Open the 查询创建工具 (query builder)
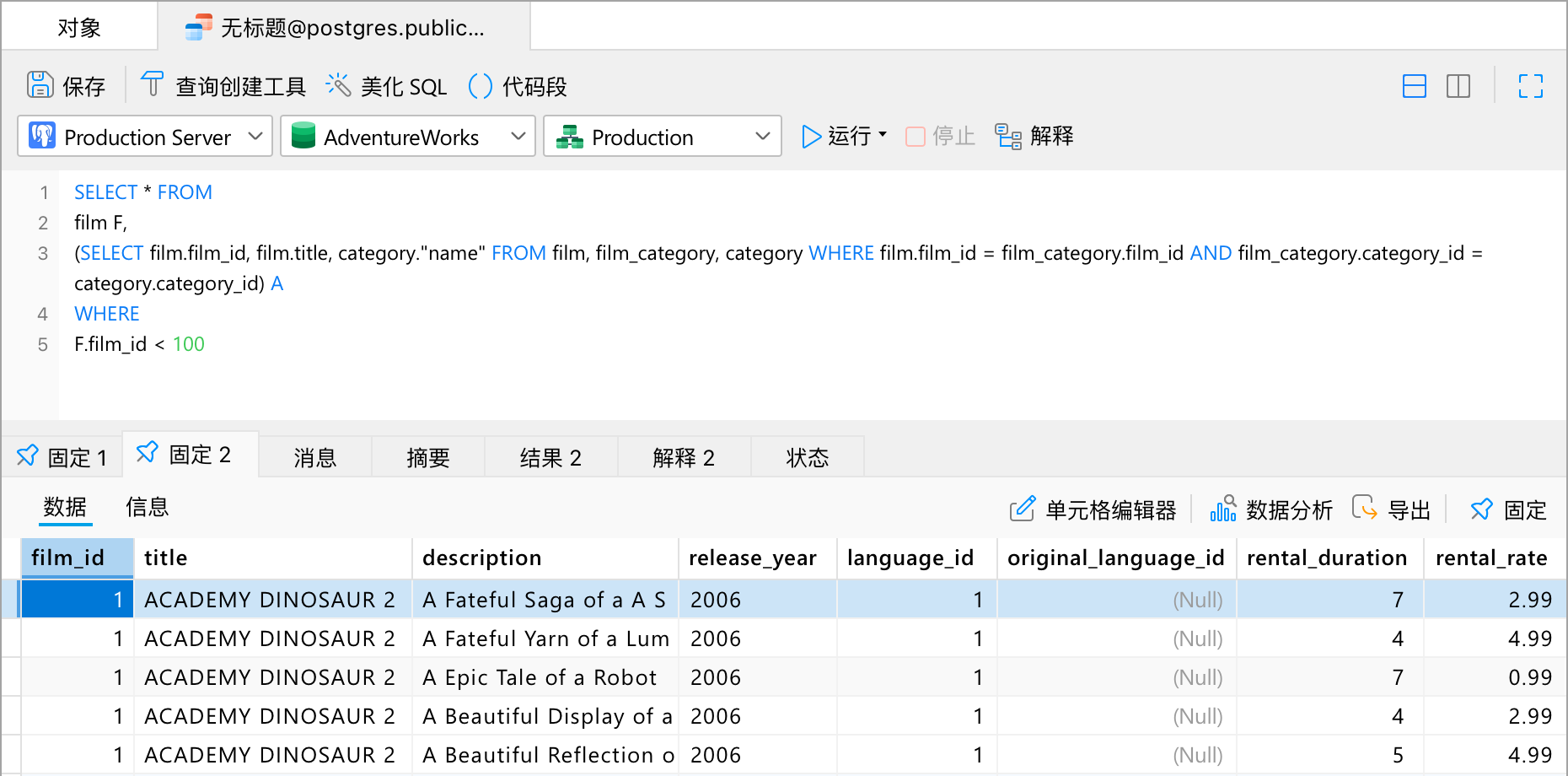 (x=153, y=84)
